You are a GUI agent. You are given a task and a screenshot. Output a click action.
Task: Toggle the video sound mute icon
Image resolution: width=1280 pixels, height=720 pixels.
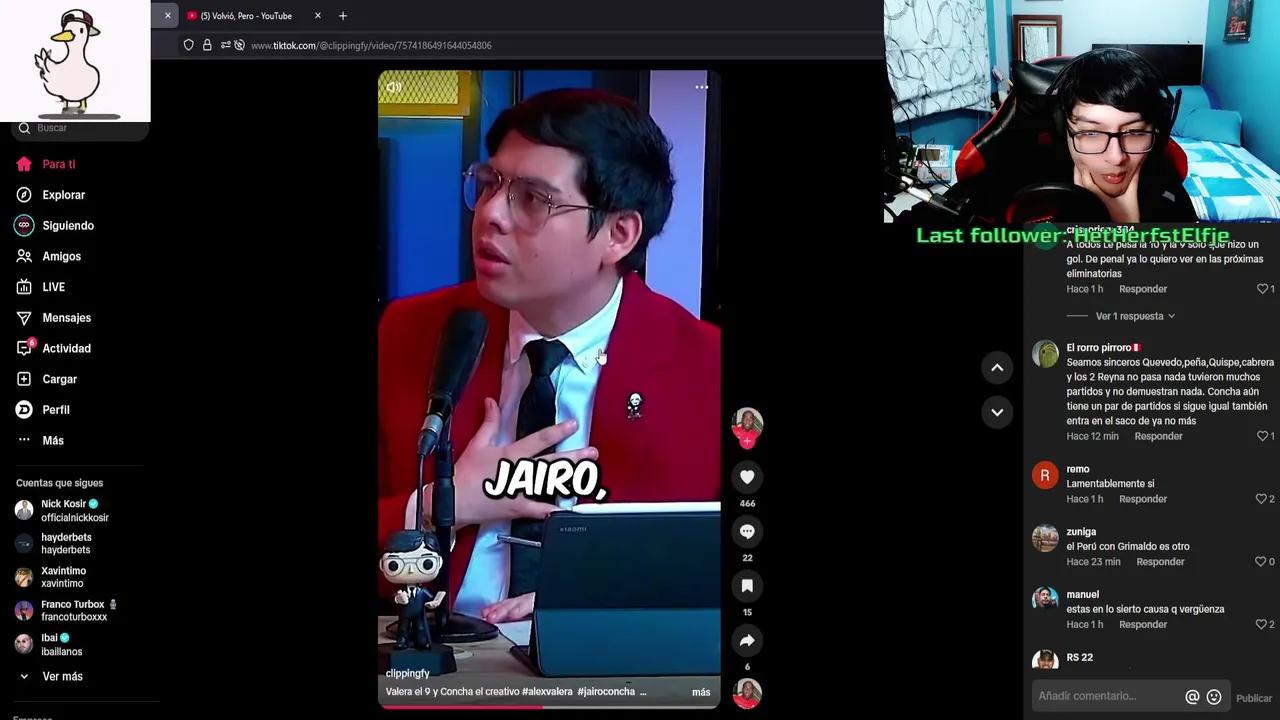point(394,87)
